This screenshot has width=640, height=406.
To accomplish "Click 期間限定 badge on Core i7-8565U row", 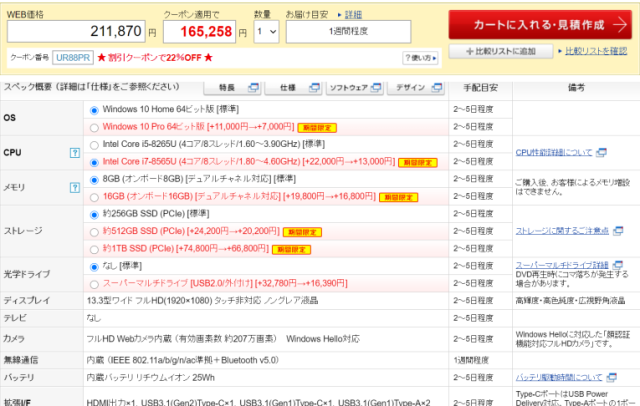I will pyautogui.click(x=418, y=162).
